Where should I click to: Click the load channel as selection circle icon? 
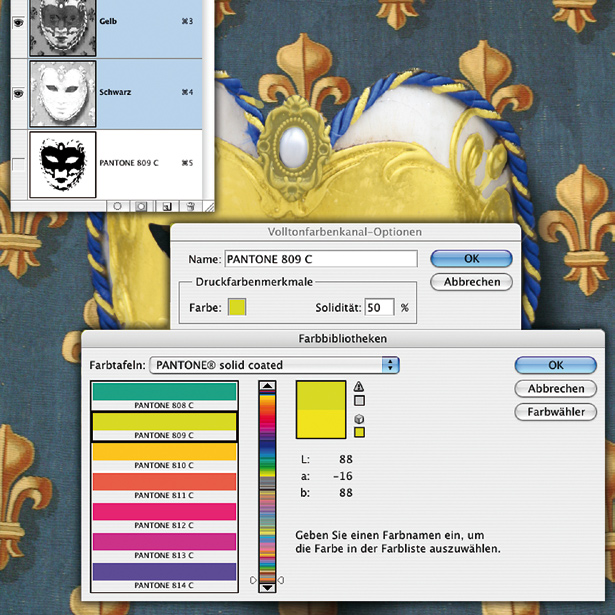[117, 206]
